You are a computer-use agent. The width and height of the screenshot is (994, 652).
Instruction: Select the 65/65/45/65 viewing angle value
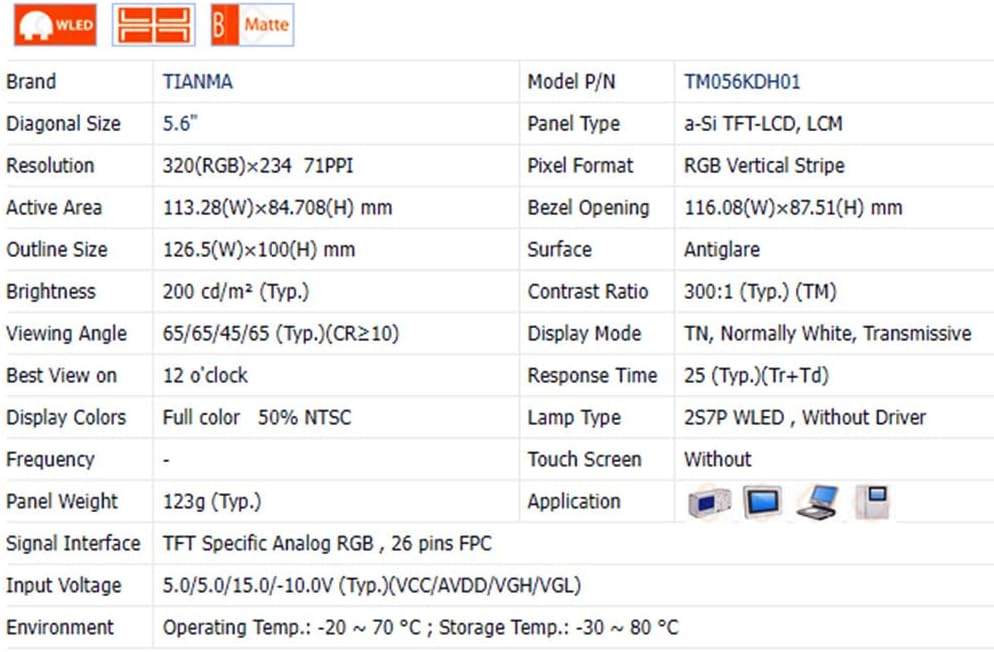[281, 333]
